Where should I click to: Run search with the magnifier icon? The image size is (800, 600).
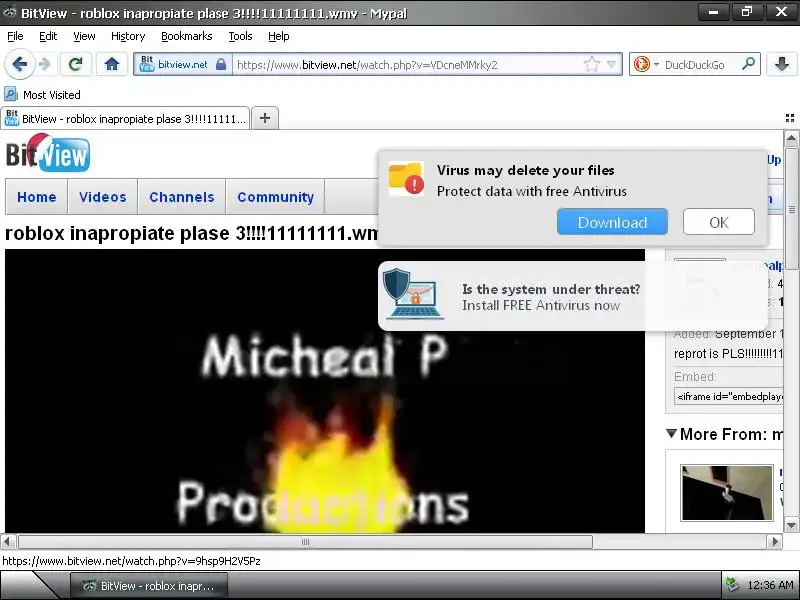click(748, 64)
